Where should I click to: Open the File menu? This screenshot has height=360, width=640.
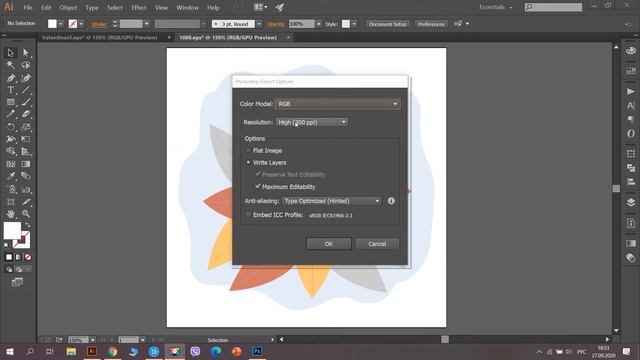[x=28, y=8]
